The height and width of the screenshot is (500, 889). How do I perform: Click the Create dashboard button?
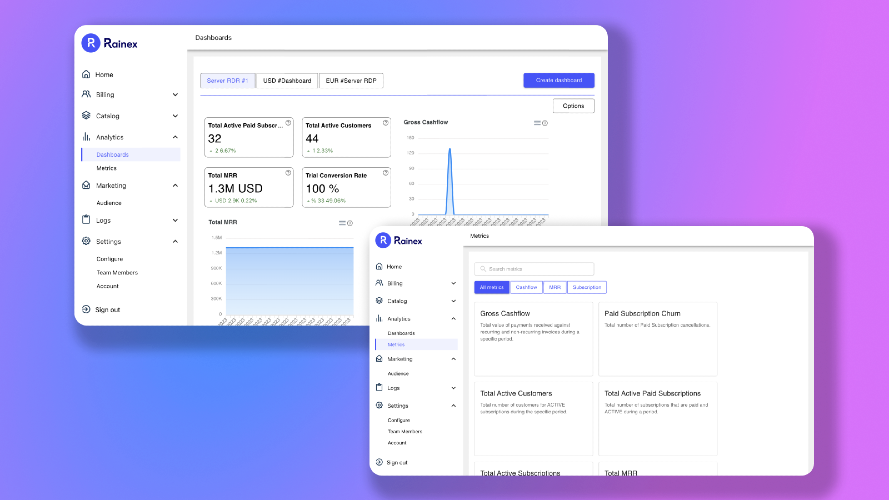(x=558, y=80)
